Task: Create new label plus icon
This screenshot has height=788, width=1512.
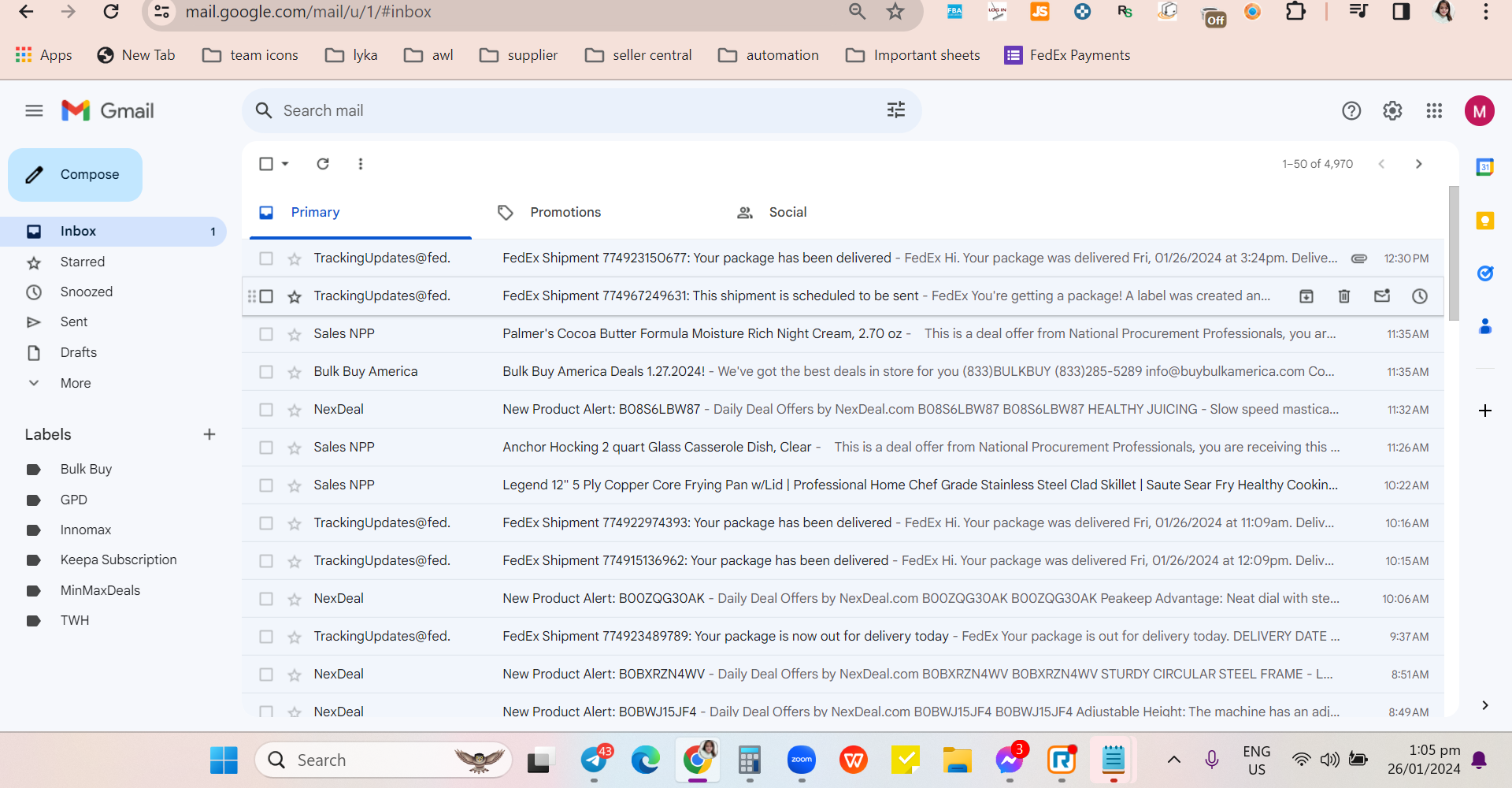Action: coord(209,434)
